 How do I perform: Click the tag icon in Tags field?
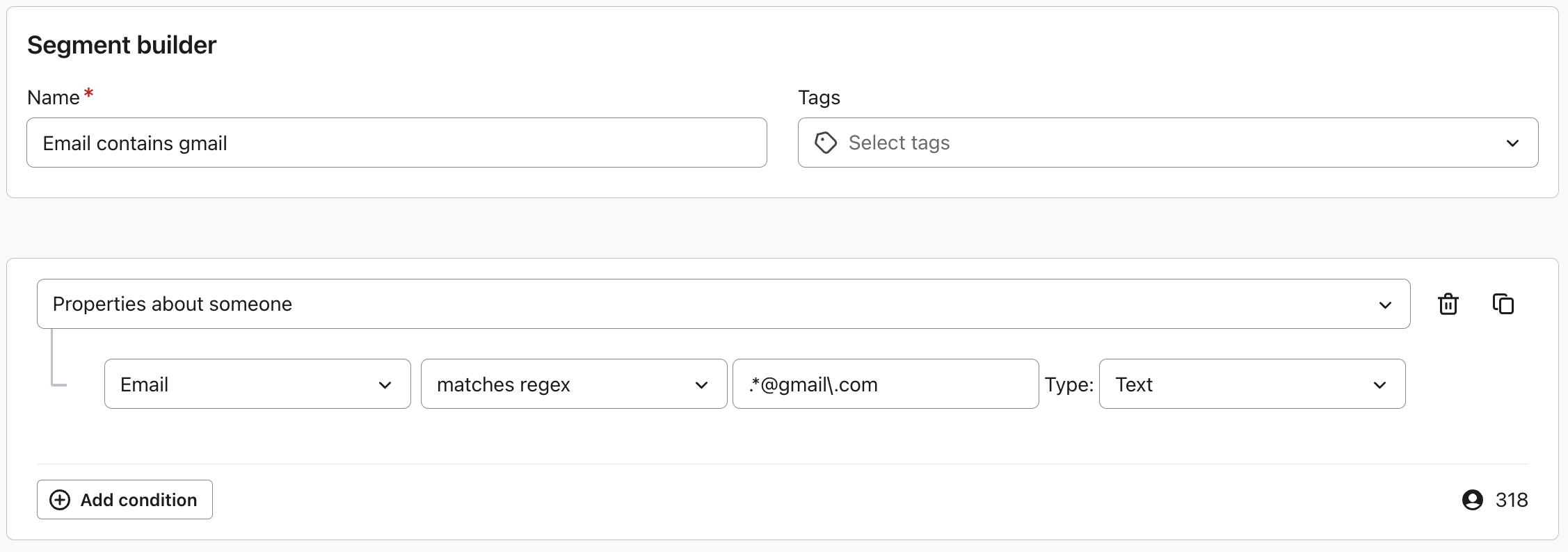825,143
